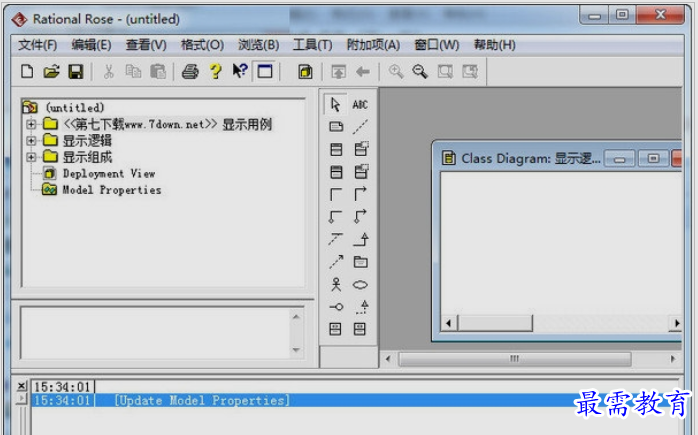Open the 编辑(E) menu
This screenshot has height=435, width=698.
coord(91,45)
